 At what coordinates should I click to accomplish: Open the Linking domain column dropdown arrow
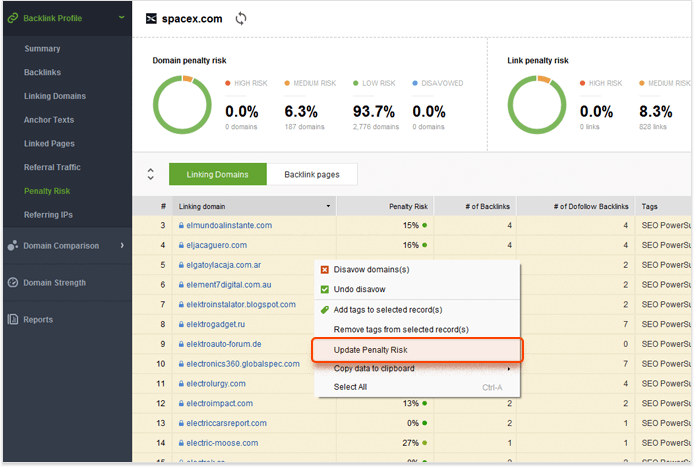[x=328, y=206]
